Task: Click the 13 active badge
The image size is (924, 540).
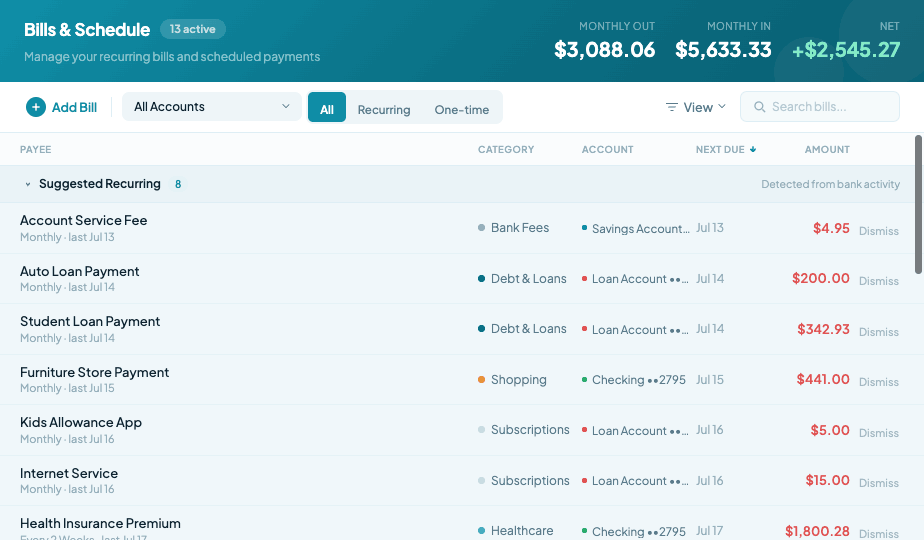Action: [193, 29]
